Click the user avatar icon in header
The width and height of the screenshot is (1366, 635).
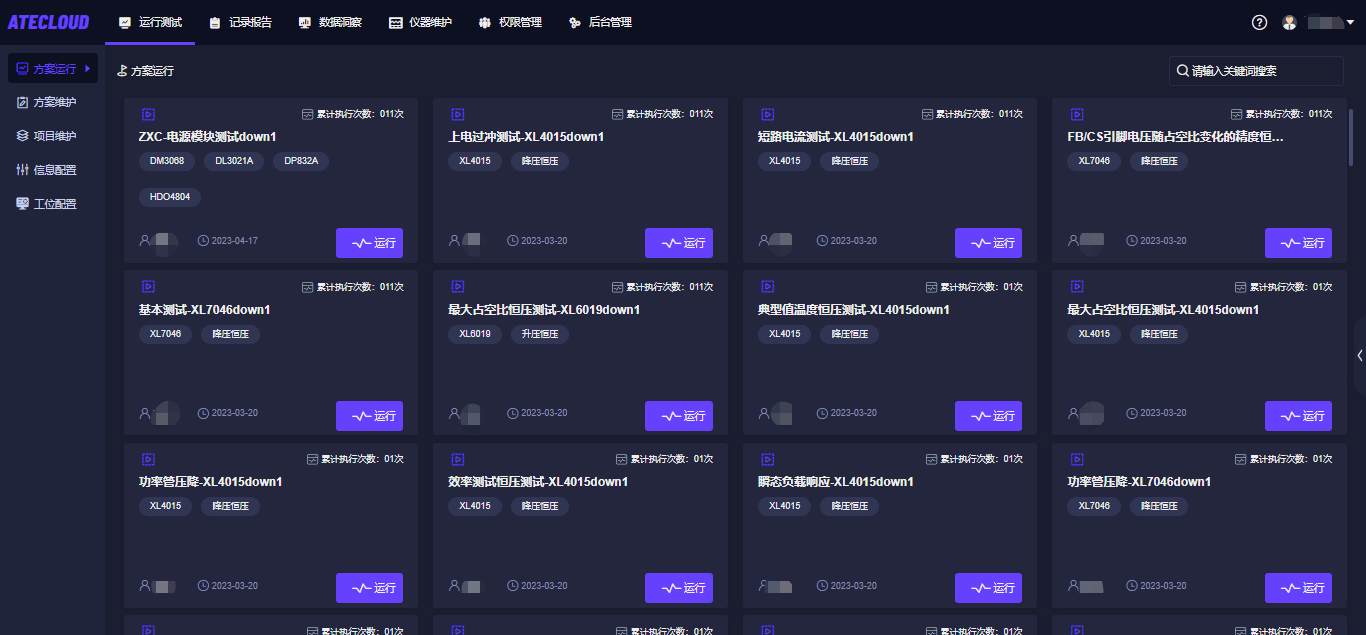point(1289,22)
